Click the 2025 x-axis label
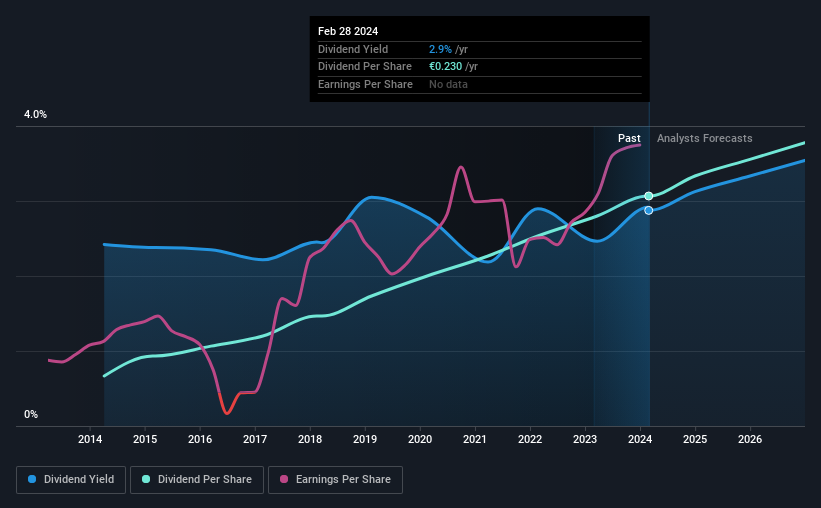821x508 pixels. pyautogui.click(x=695, y=439)
